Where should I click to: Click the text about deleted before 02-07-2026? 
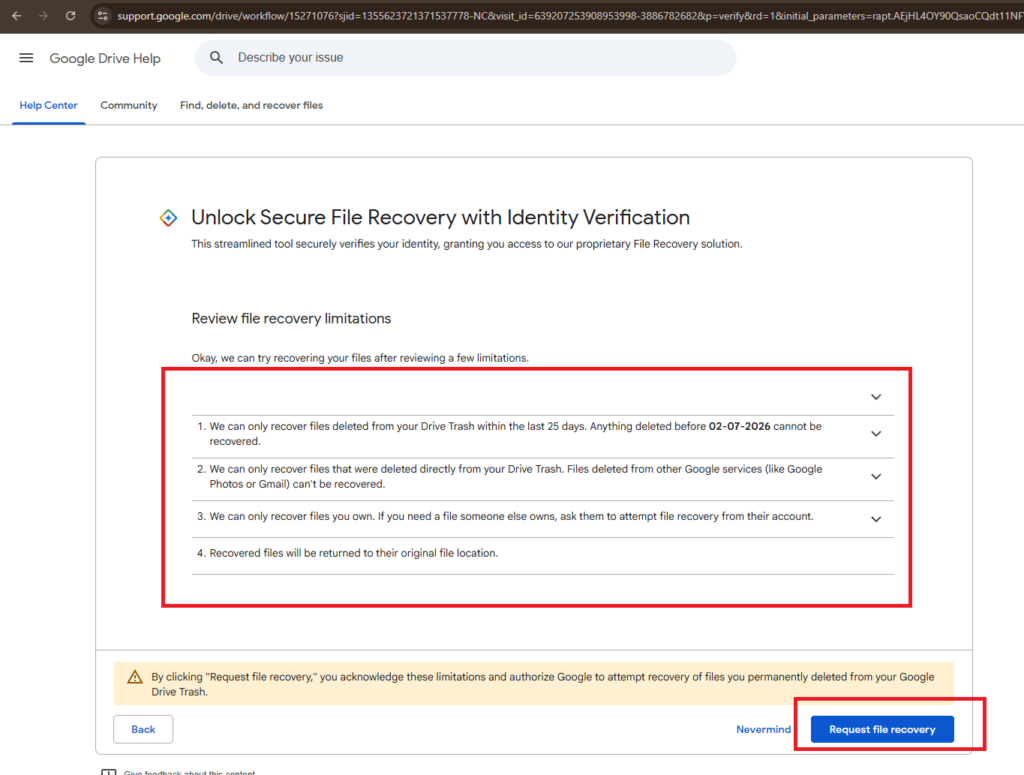515,434
